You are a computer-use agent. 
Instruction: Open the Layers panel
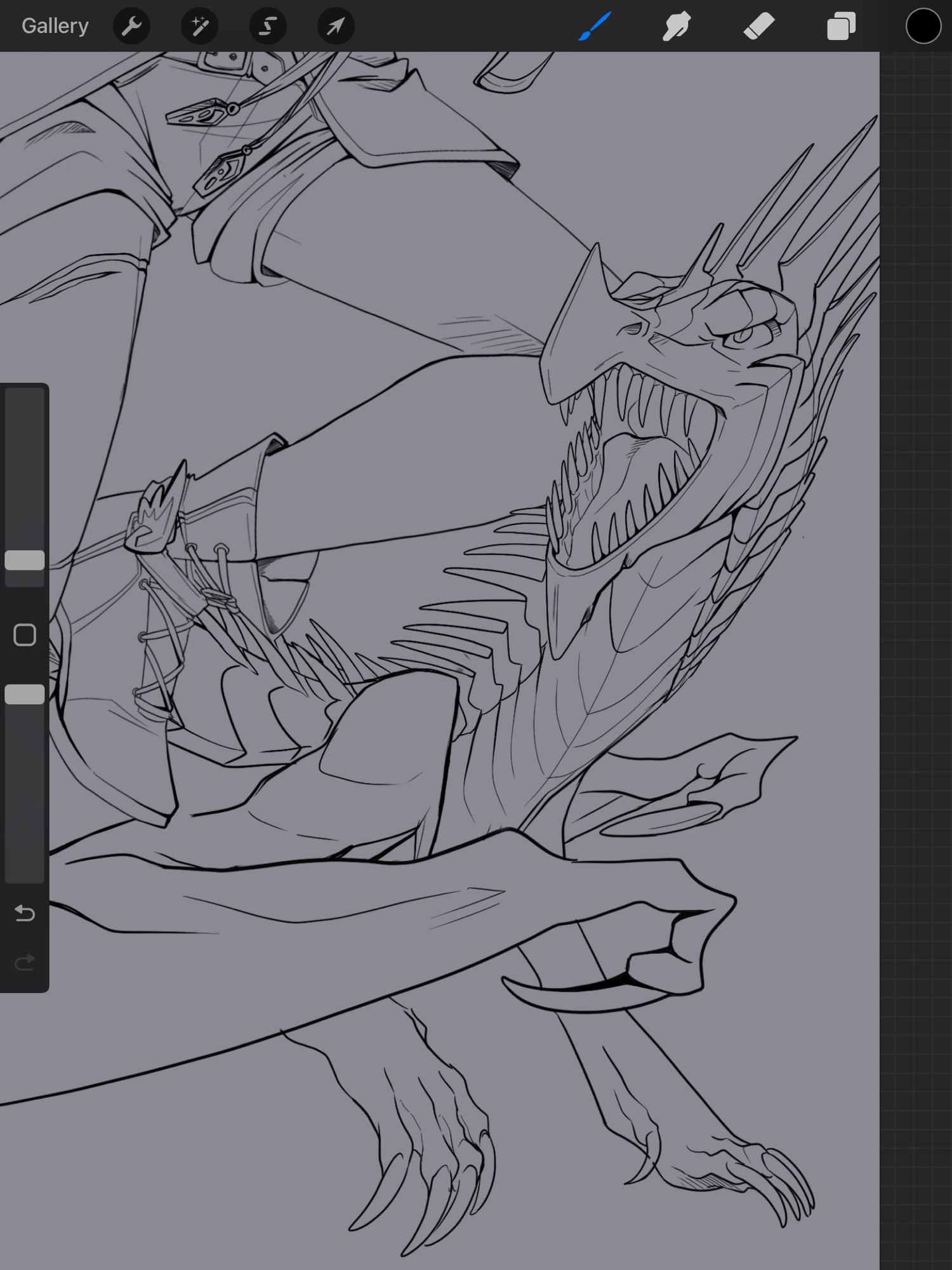click(842, 26)
